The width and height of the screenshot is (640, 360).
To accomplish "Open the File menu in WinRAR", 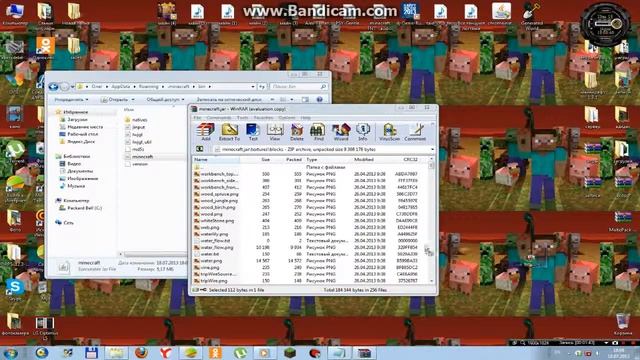I will (197, 118).
